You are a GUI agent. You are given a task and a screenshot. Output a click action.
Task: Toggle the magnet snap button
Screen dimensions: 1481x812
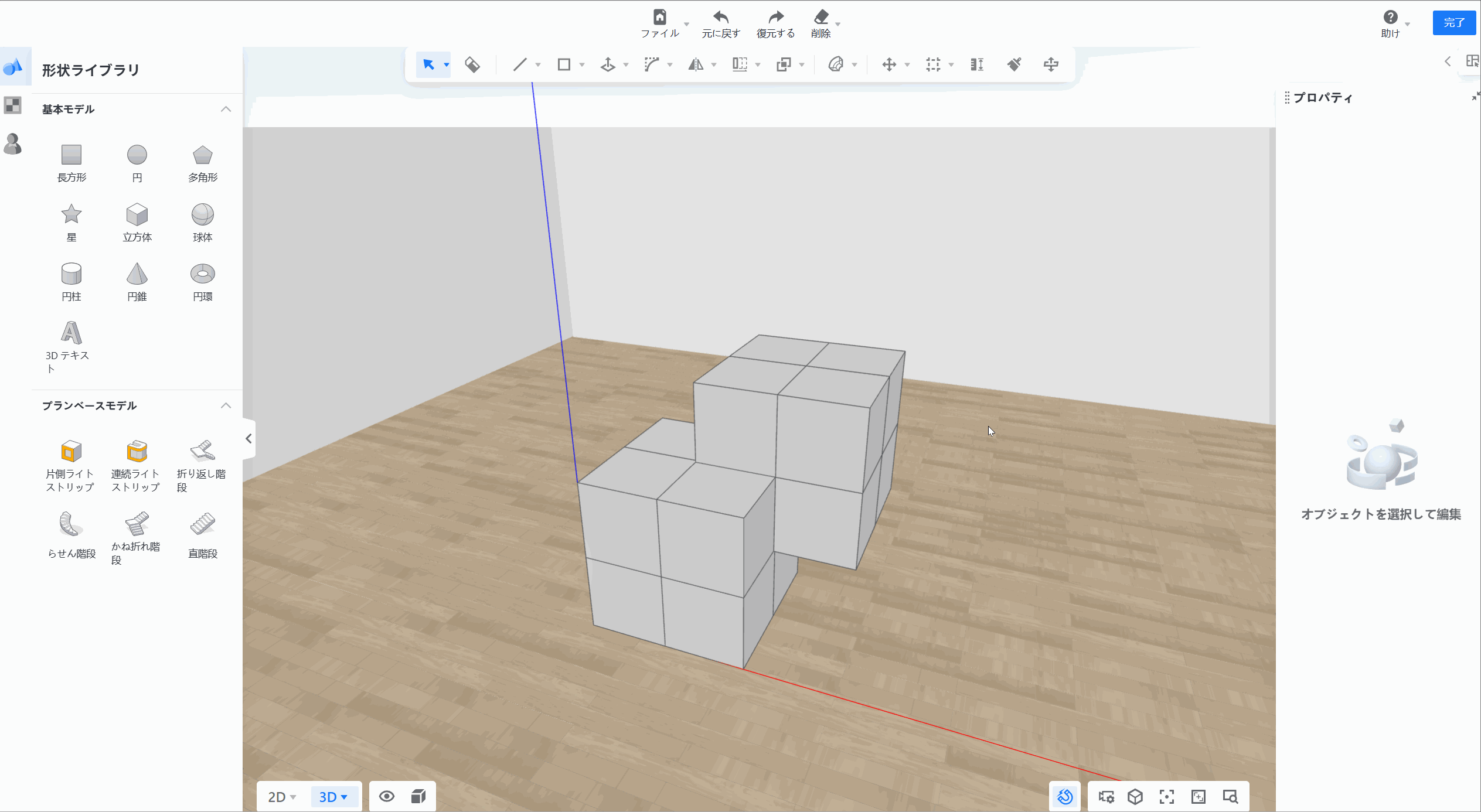point(1065,797)
